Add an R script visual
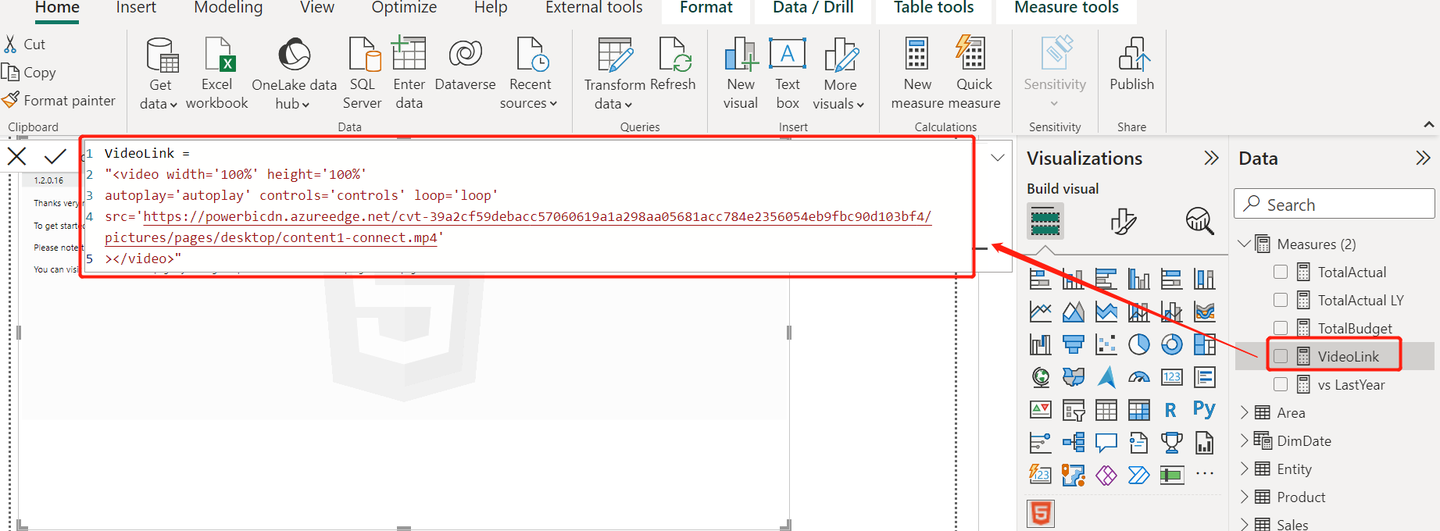 [x=1171, y=410]
